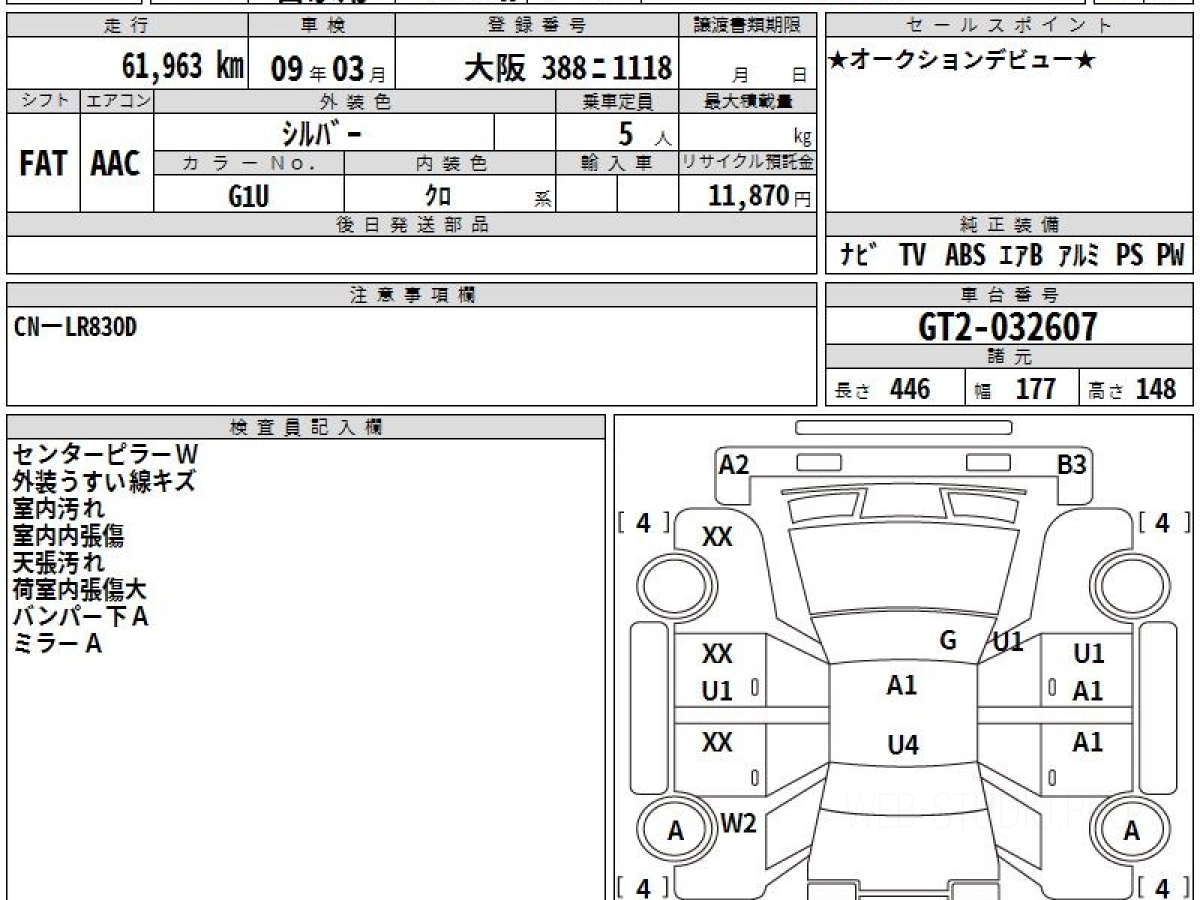Screen dimensions: 1200x900
Task: Click the カラーNo. header
Action: [249, 163]
